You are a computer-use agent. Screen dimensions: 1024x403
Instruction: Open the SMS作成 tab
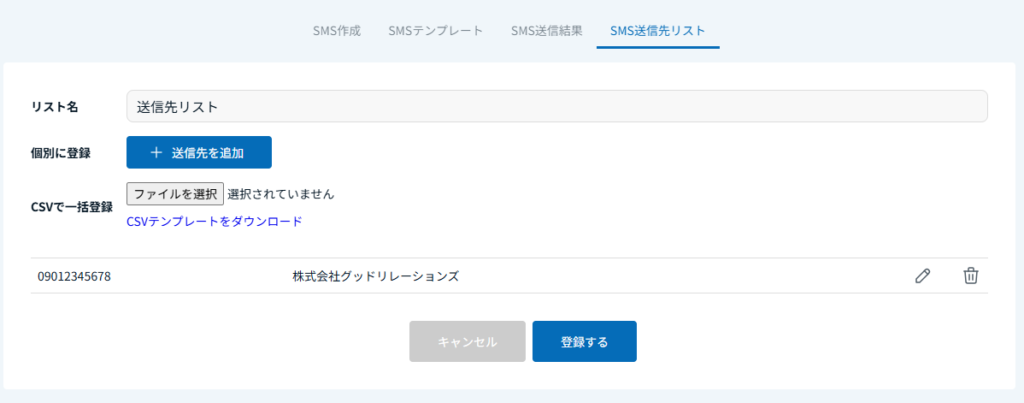pyautogui.click(x=337, y=30)
